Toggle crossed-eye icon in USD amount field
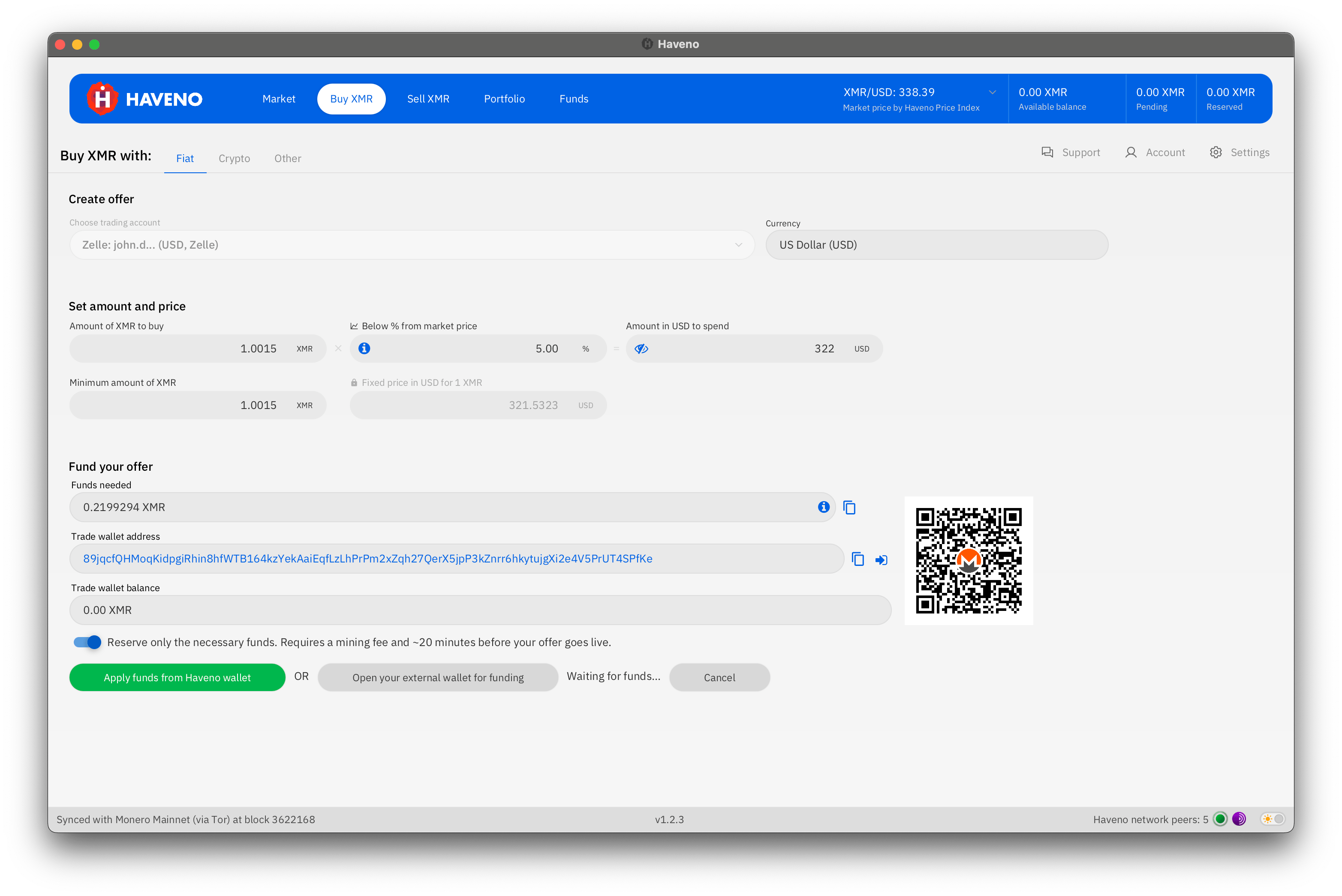Image resolution: width=1342 pixels, height=896 pixels. [x=641, y=349]
